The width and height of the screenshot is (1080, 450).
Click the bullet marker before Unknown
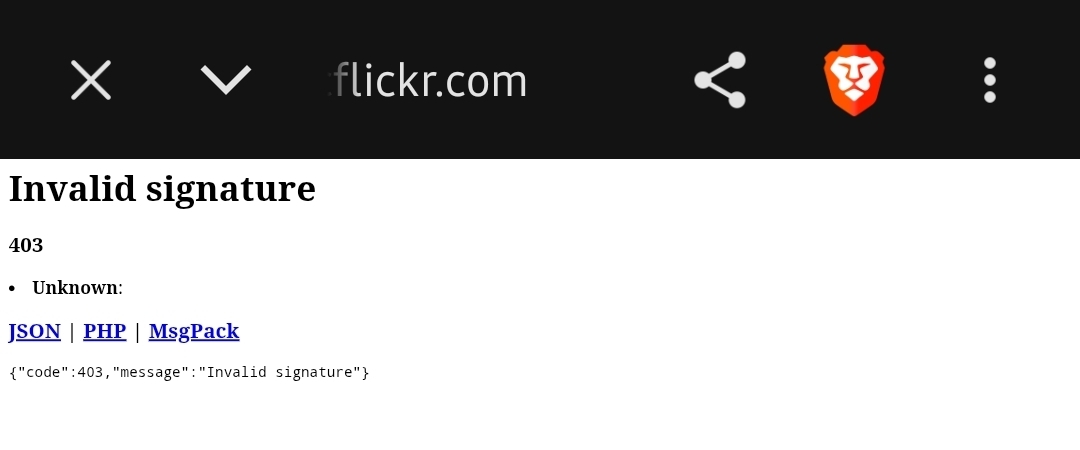(12, 289)
